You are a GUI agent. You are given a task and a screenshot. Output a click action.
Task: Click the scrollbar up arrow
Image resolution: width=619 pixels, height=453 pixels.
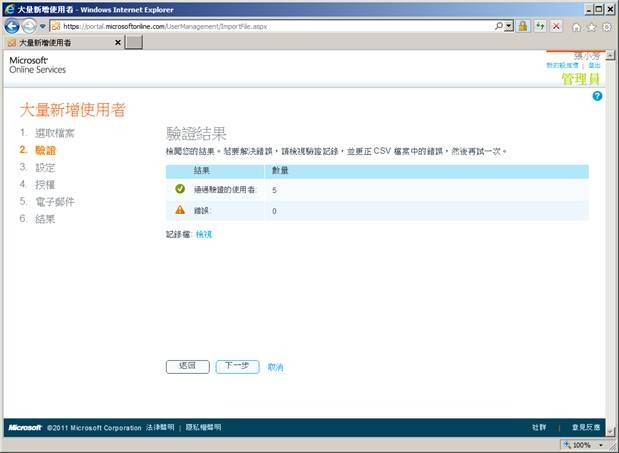point(611,55)
